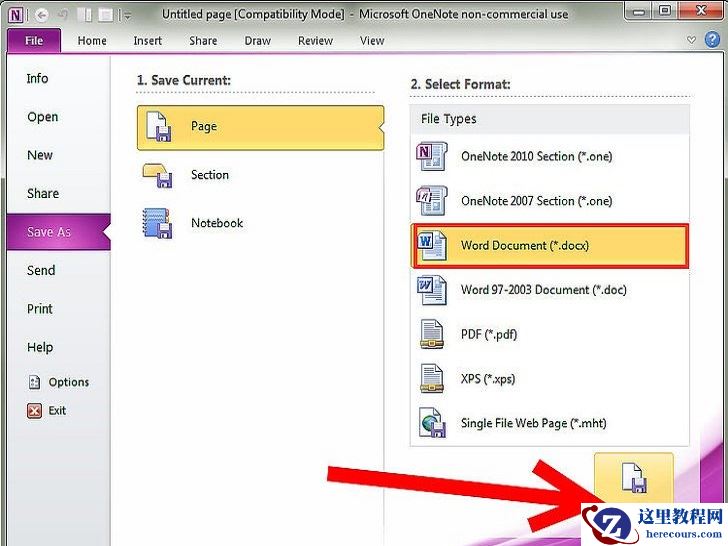This screenshot has height=546, width=728.
Task: Click the OneNote 2007 Section icon
Action: tap(432, 201)
